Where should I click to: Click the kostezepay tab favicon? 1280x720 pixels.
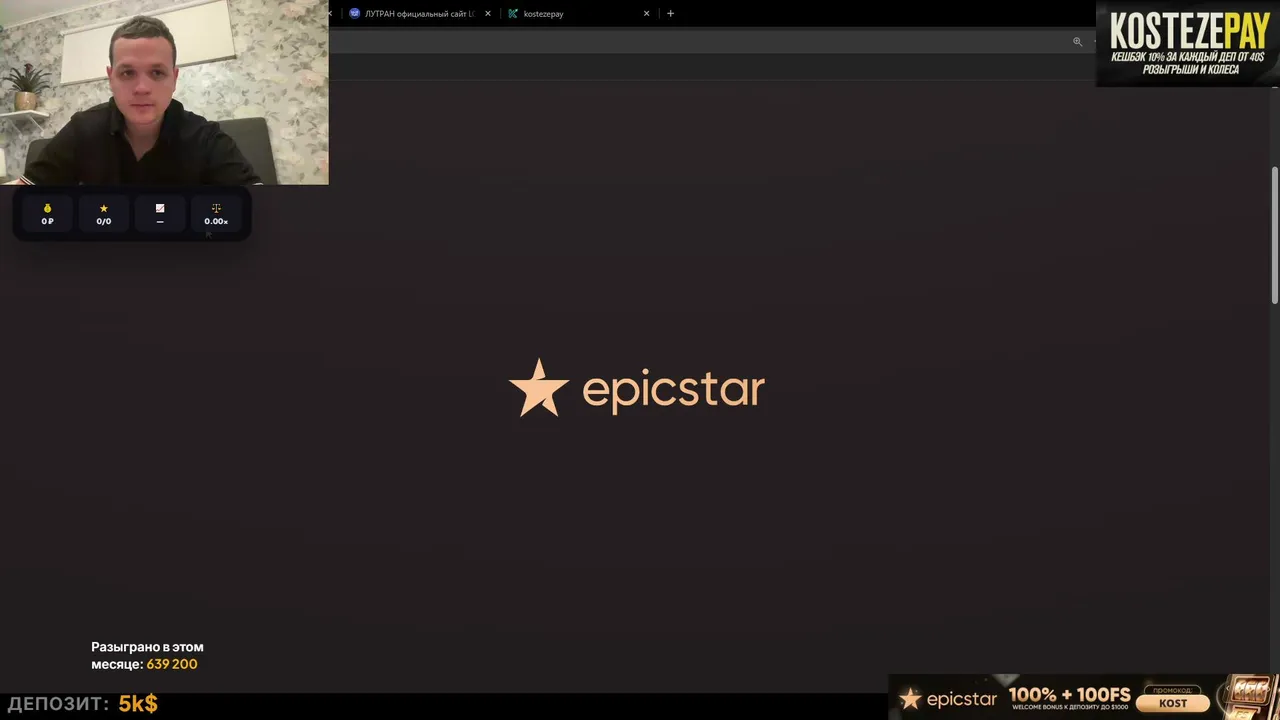(513, 14)
